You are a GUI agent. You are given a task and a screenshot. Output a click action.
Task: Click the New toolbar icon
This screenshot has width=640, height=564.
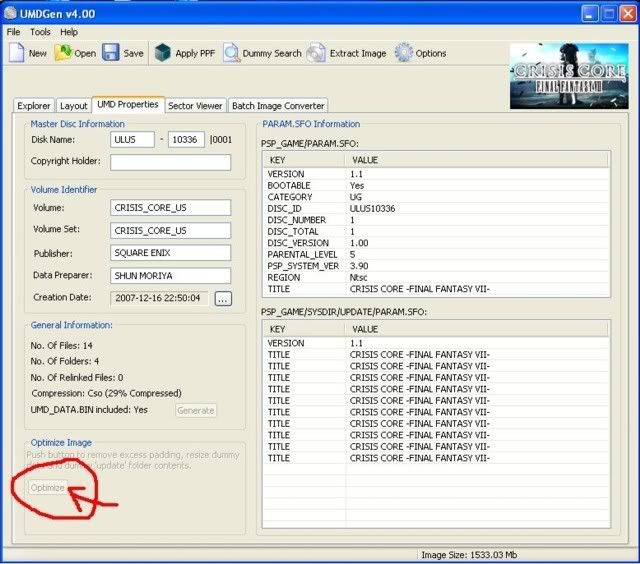click(x=17, y=53)
